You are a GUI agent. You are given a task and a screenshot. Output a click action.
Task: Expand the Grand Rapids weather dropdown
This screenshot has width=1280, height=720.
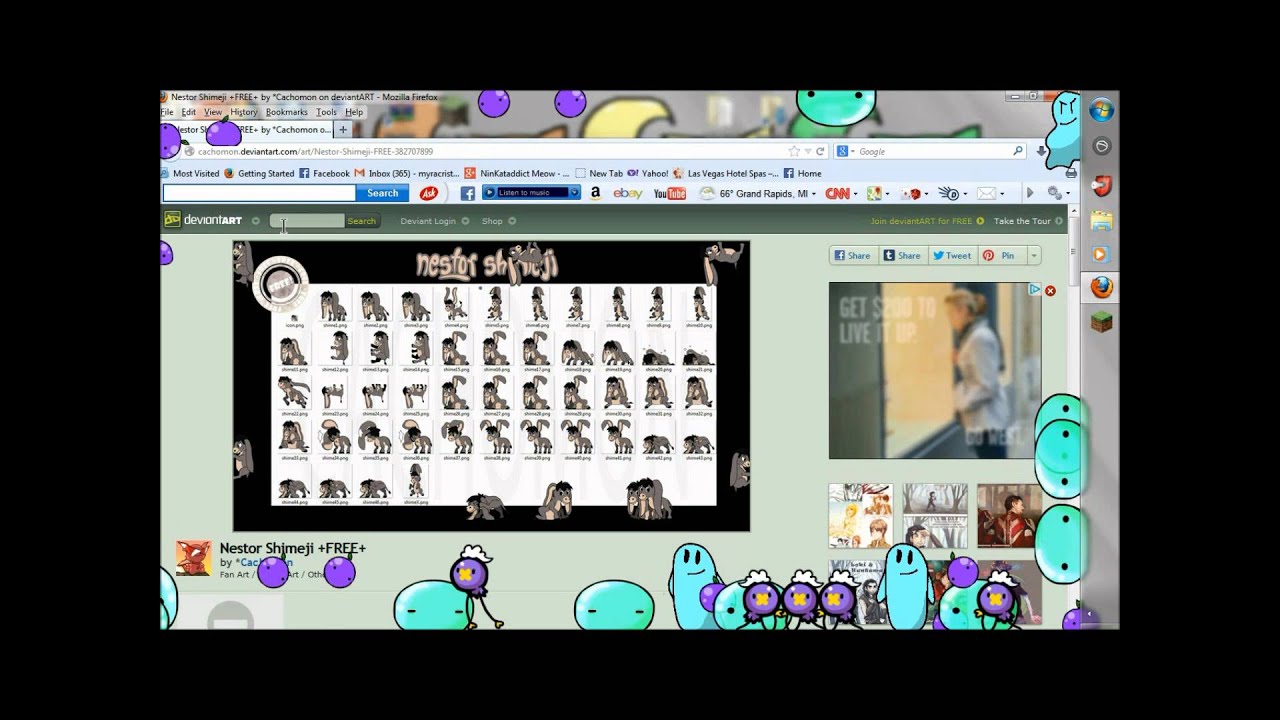click(813, 194)
